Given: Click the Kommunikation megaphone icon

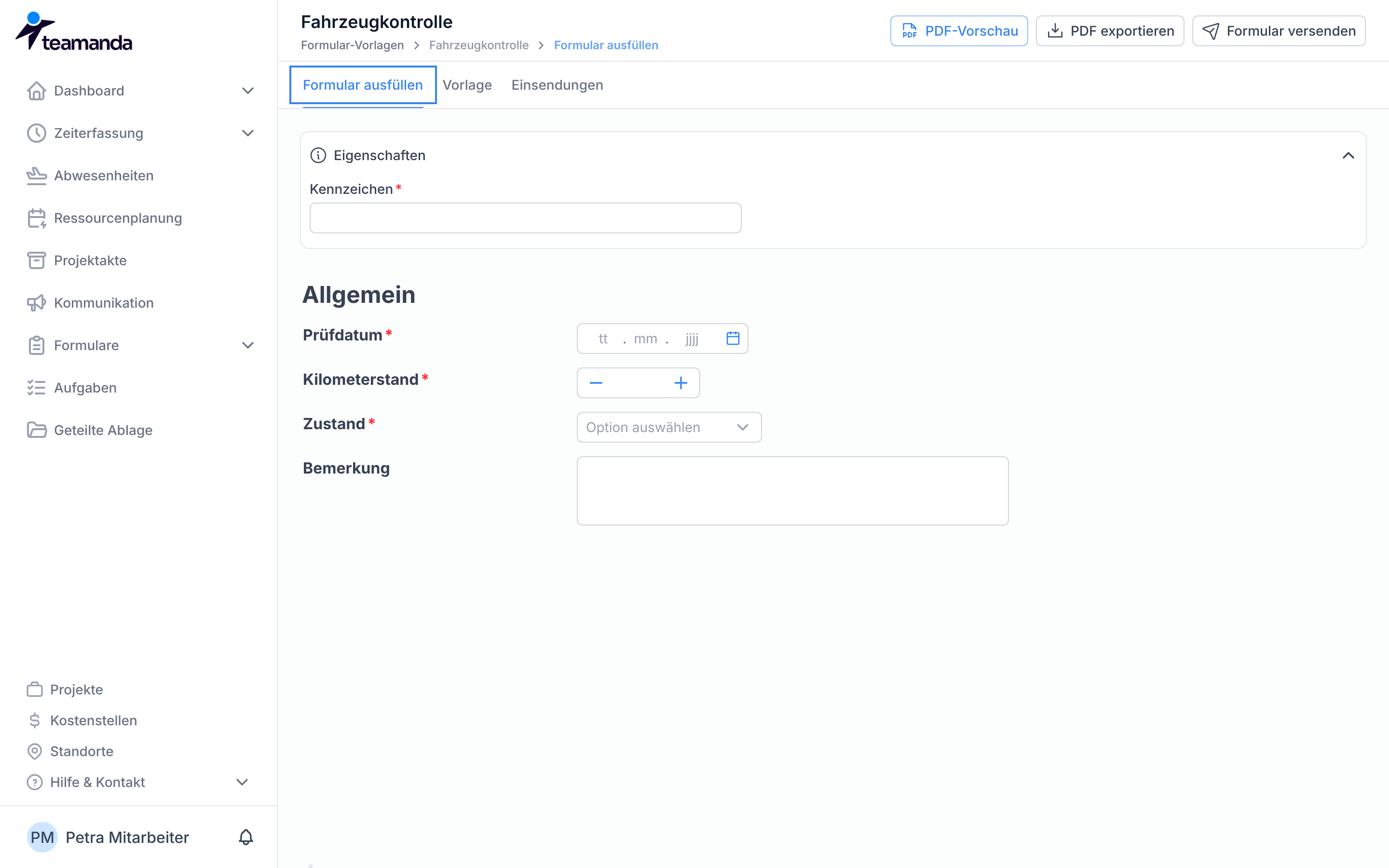Looking at the screenshot, I should pos(37,303).
